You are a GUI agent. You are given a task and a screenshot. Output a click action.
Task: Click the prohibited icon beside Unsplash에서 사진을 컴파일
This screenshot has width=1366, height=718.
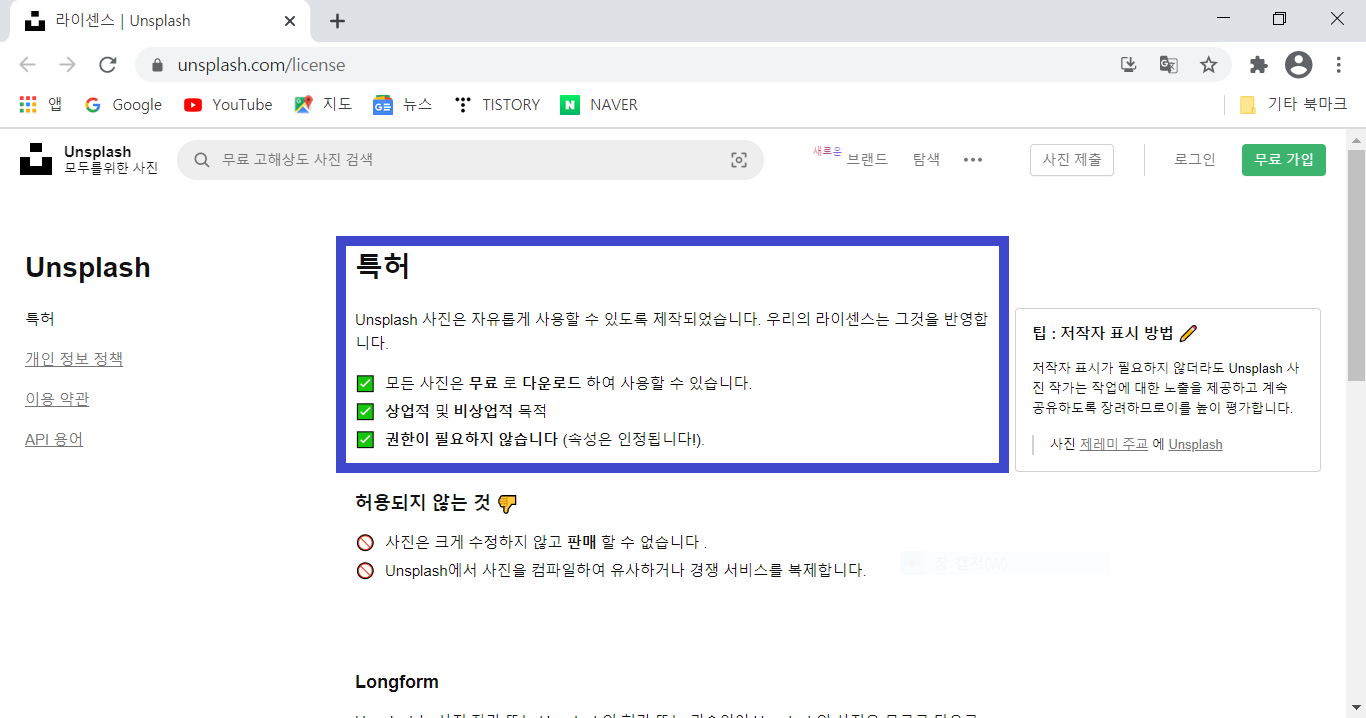click(x=365, y=570)
